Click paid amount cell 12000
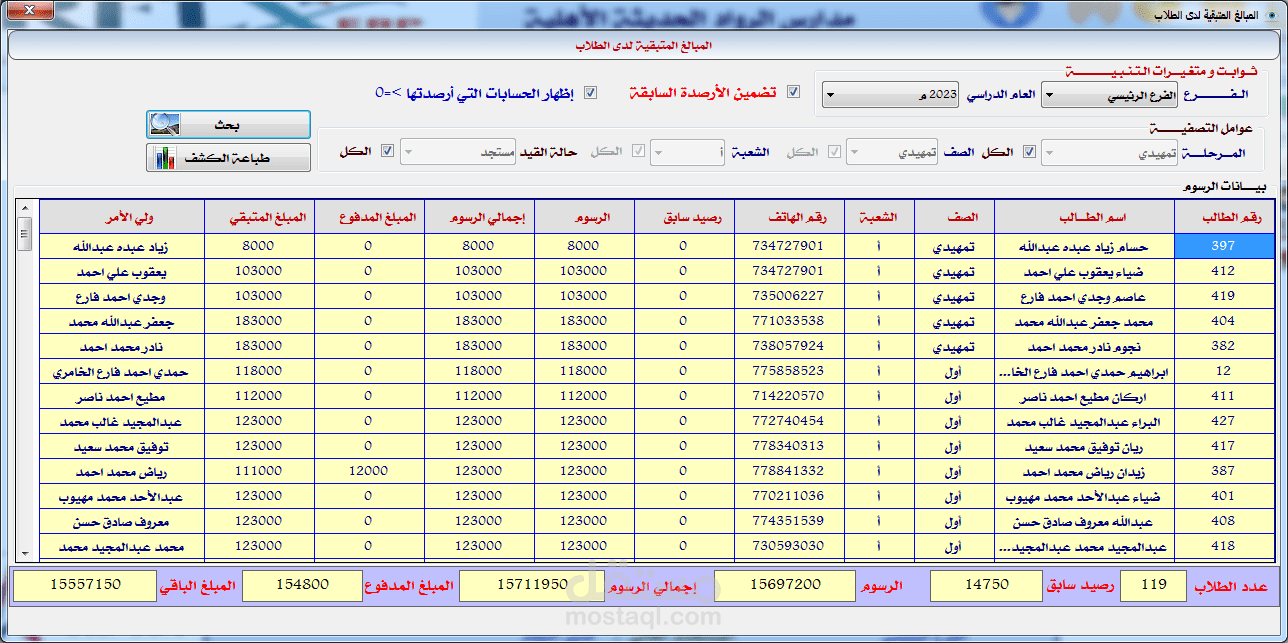Viewport: 1288px width, 643px height. pyautogui.click(x=369, y=471)
